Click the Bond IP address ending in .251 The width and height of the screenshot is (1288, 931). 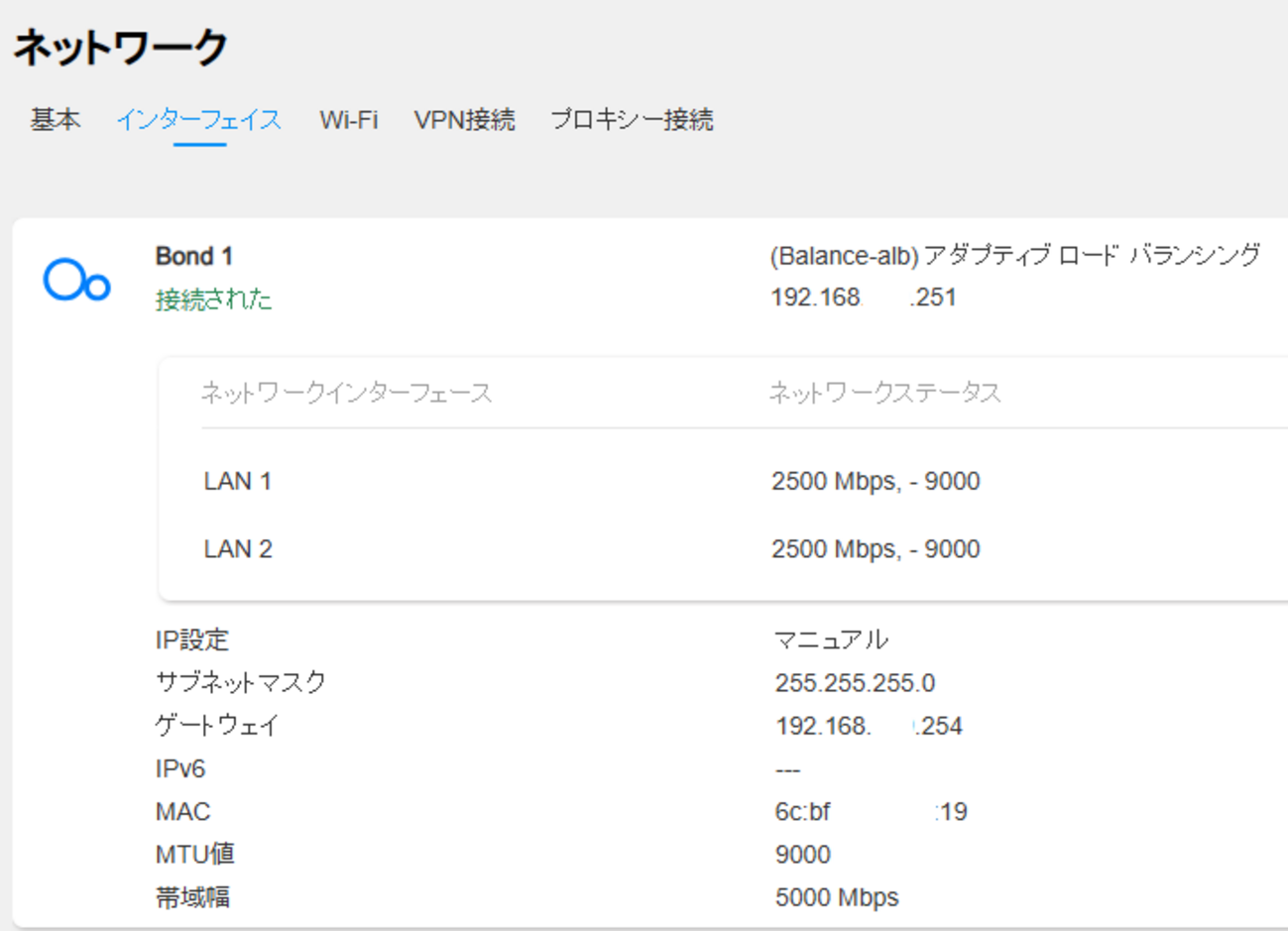[x=864, y=296]
